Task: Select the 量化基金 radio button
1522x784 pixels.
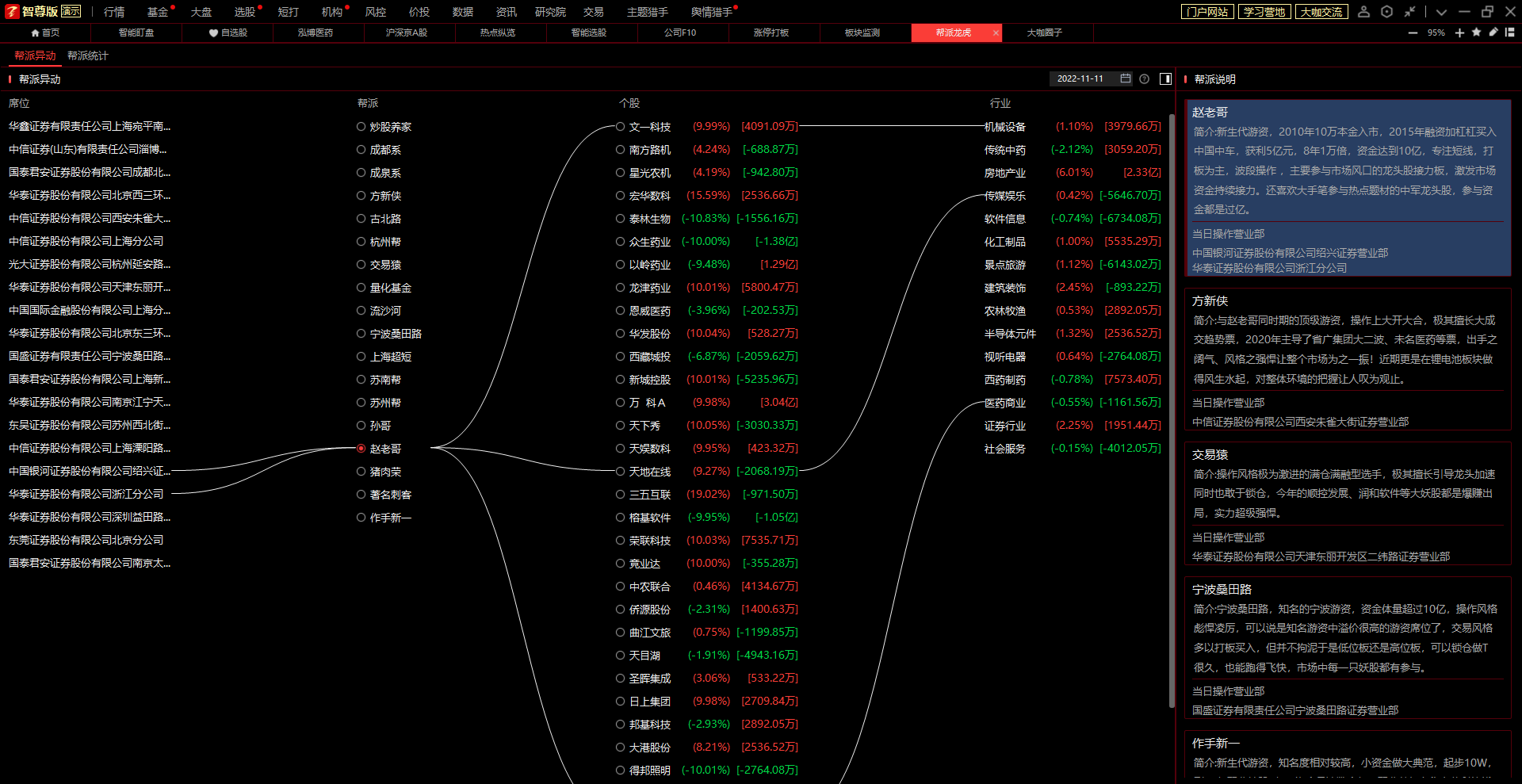Action: click(361, 288)
